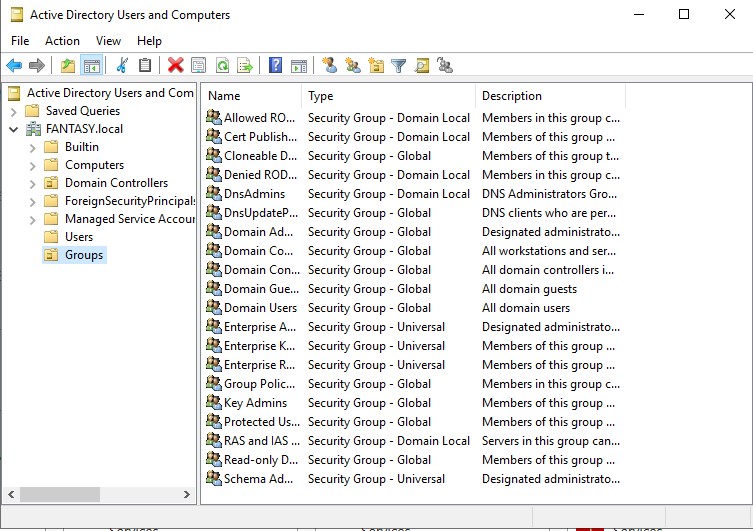Screen dimensions: 753x531
Task: Select the Computers tree item
Action: [94, 165]
